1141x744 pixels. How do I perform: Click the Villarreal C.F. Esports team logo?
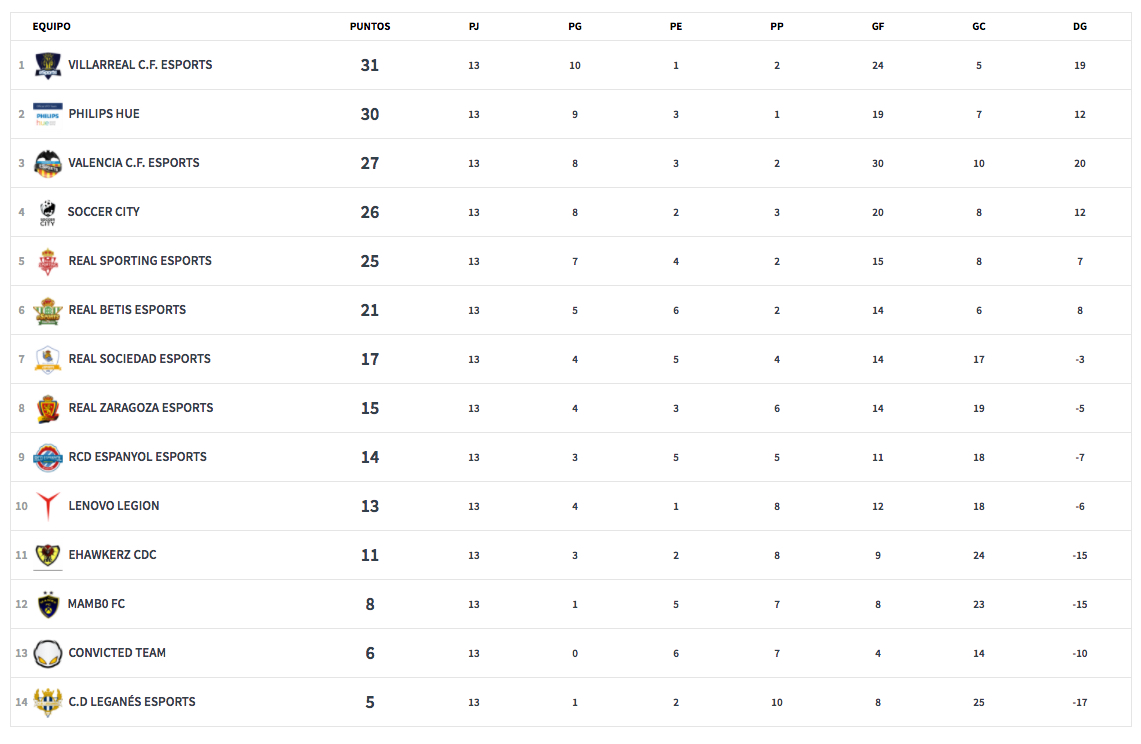[48, 66]
